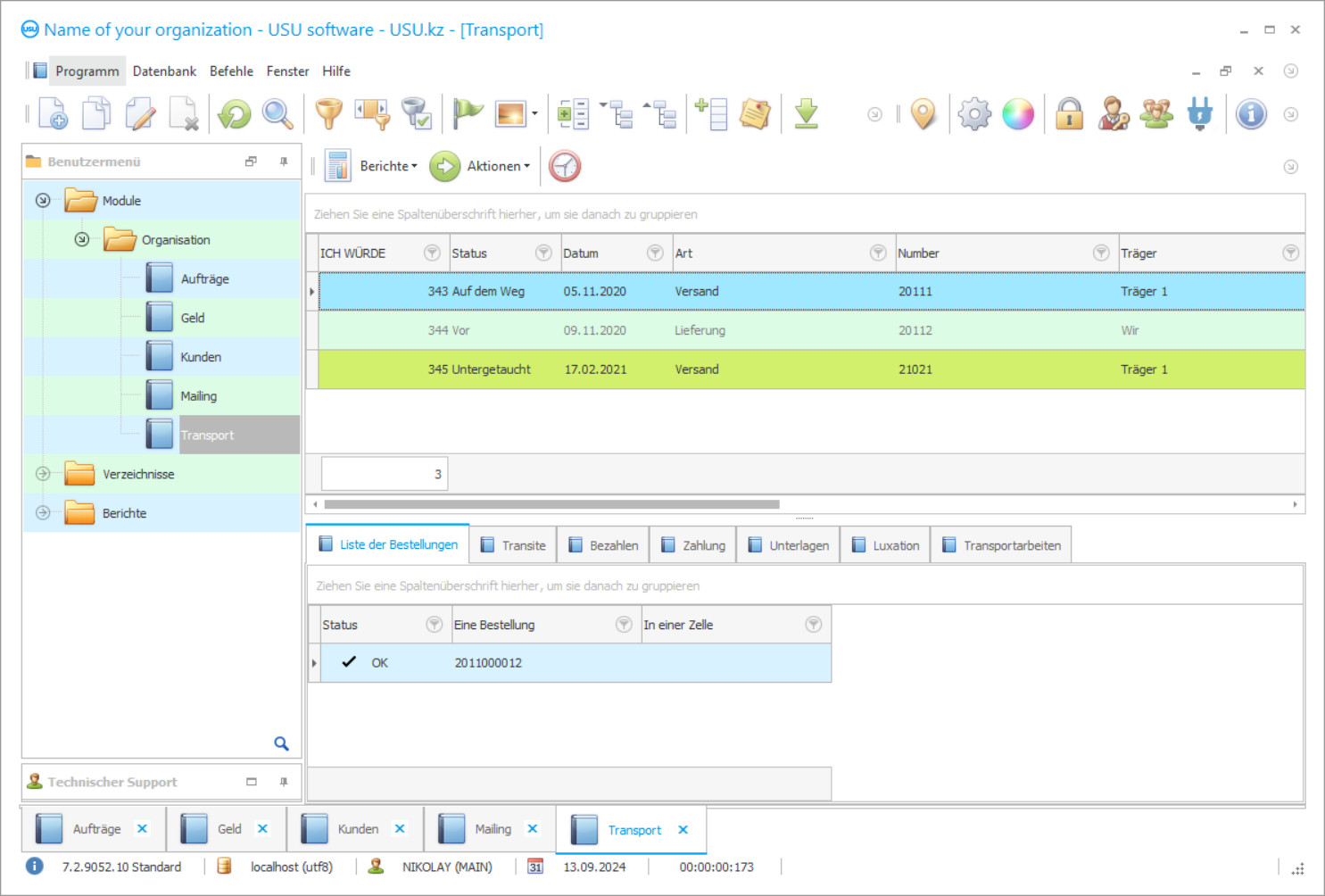
Task: Click the horizontal scrollbar of the top grid
Action: (x=551, y=504)
